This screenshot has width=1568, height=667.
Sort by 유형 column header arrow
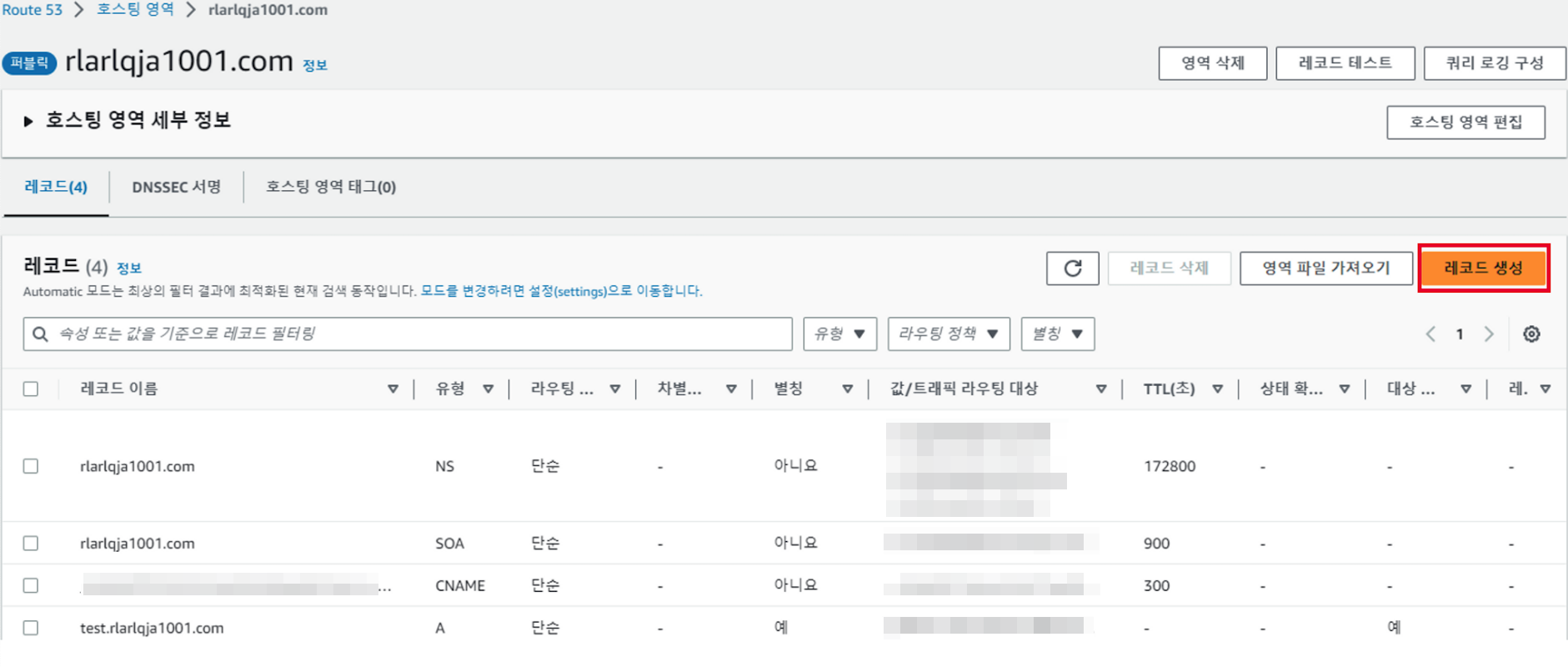coord(488,389)
